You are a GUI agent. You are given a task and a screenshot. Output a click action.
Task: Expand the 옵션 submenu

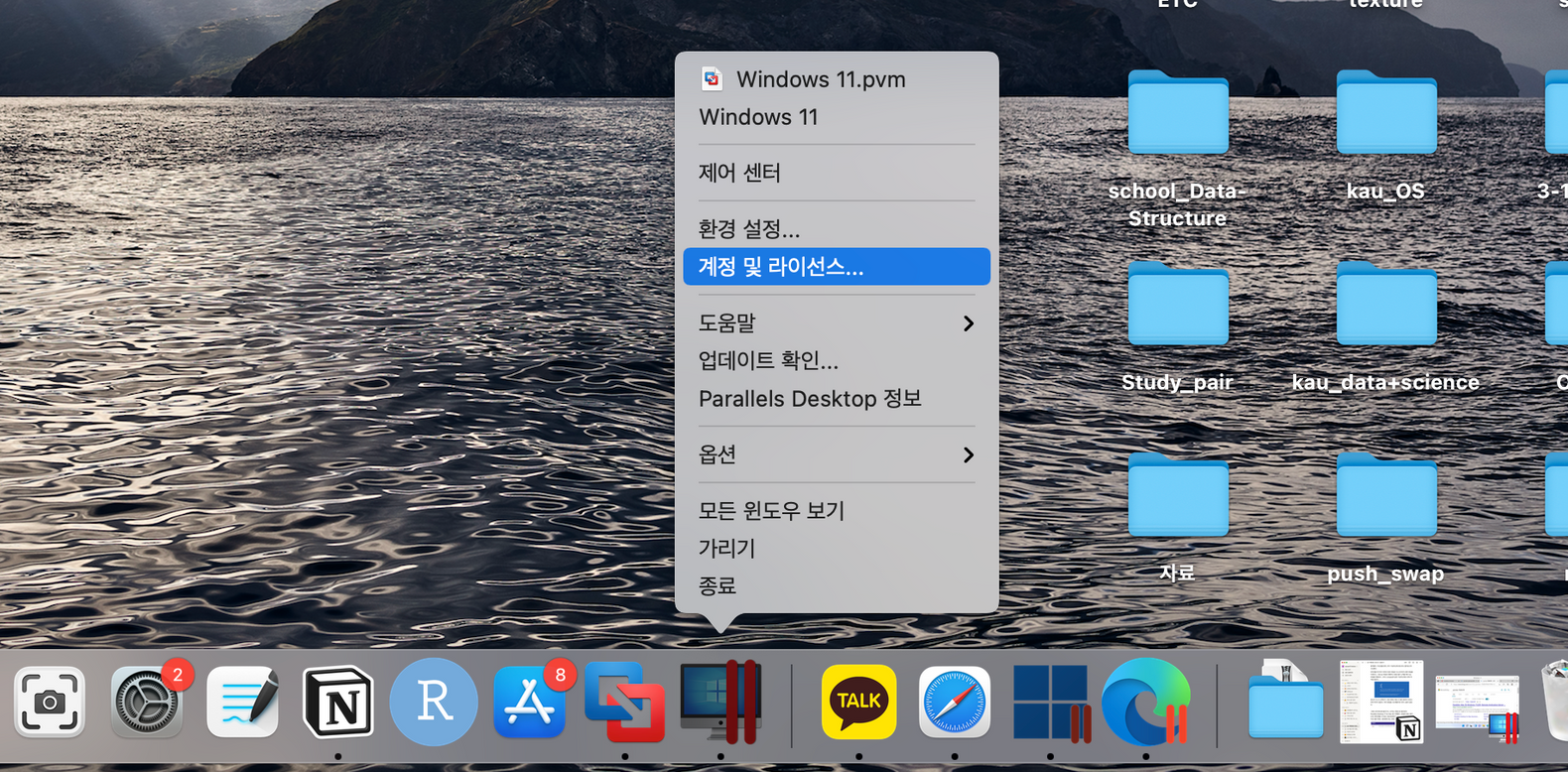(837, 454)
